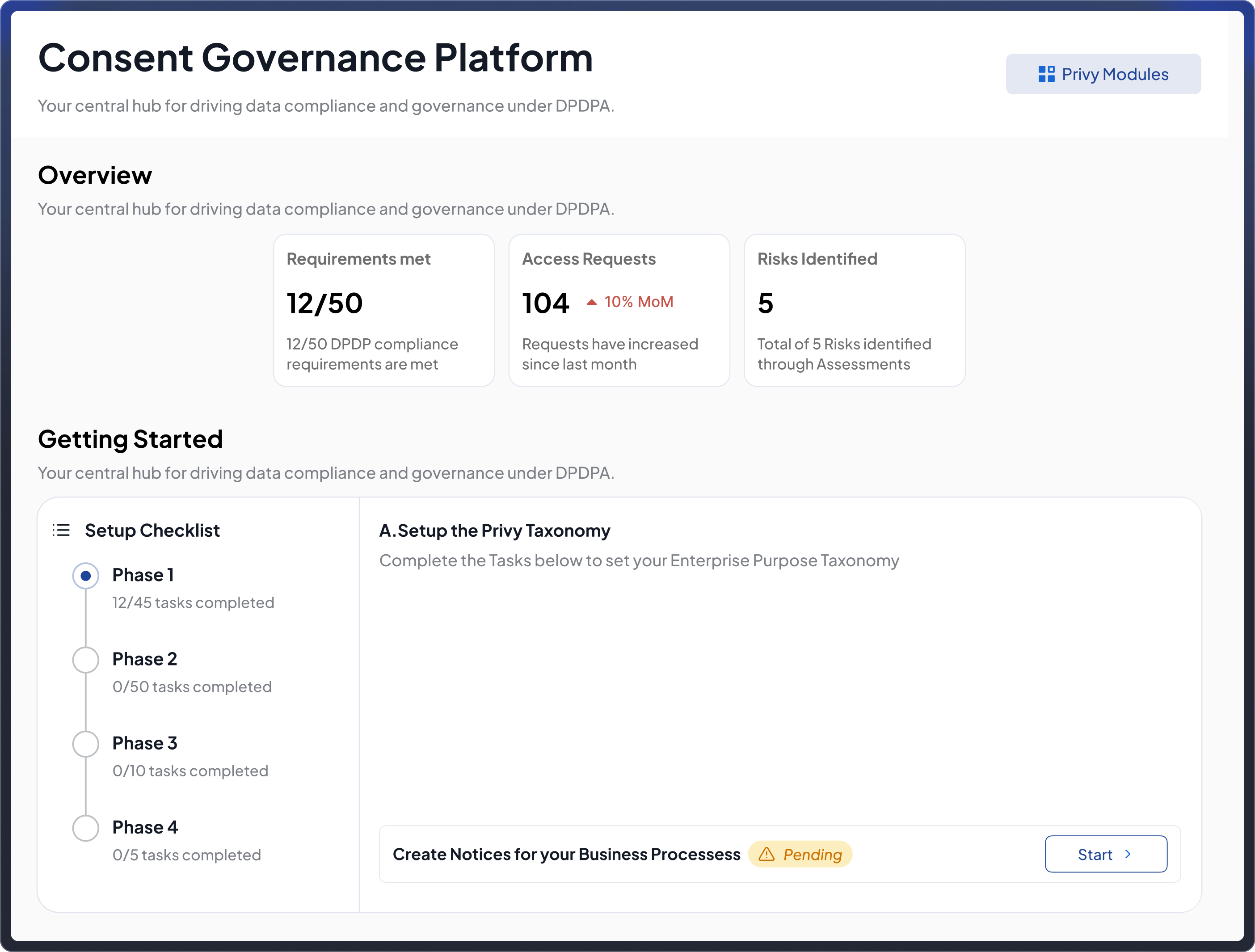Click the Setup Checklist list icon
Image resolution: width=1255 pixels, height=952 pixels.
click(x=61, y=530)
